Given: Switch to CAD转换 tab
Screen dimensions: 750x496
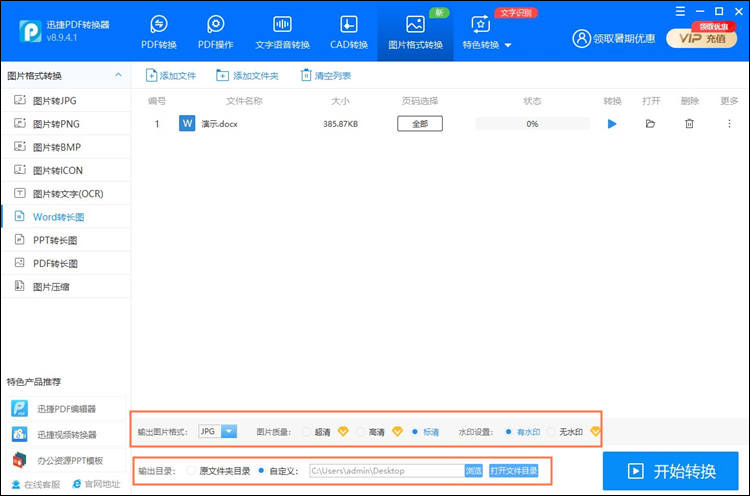Looking at the screenshot, I should (x=349, y=32).
